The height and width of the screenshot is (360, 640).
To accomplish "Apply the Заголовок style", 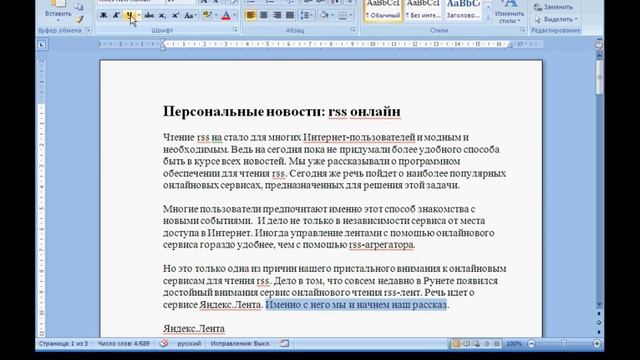I will (463, 11).
